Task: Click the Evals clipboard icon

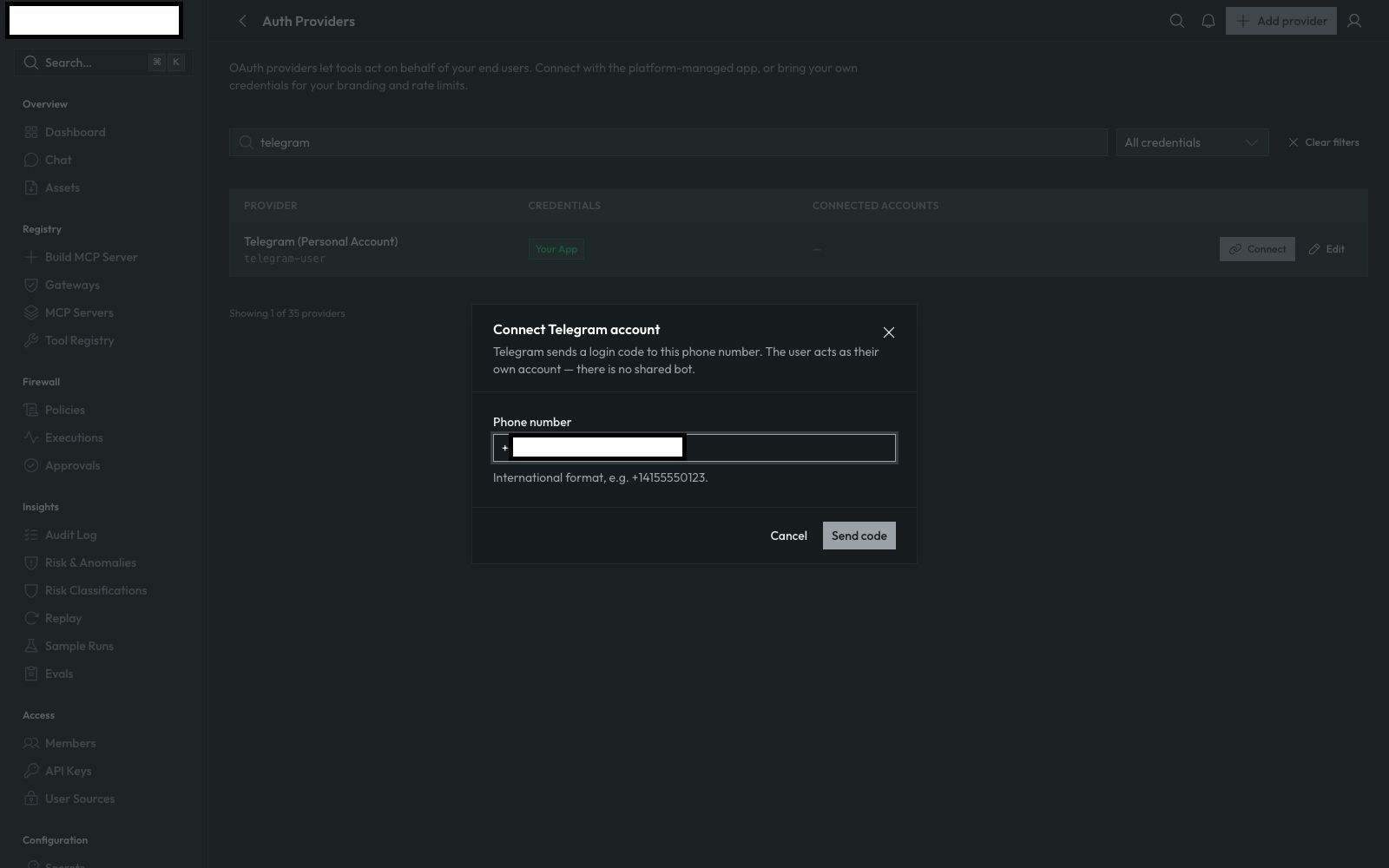Action: point(31,674)
